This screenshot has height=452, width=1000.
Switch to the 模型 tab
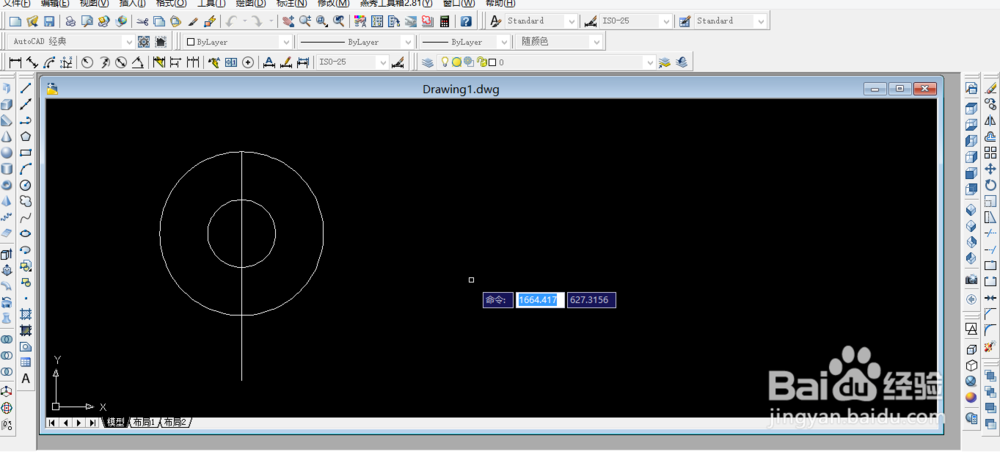(115, 422)
